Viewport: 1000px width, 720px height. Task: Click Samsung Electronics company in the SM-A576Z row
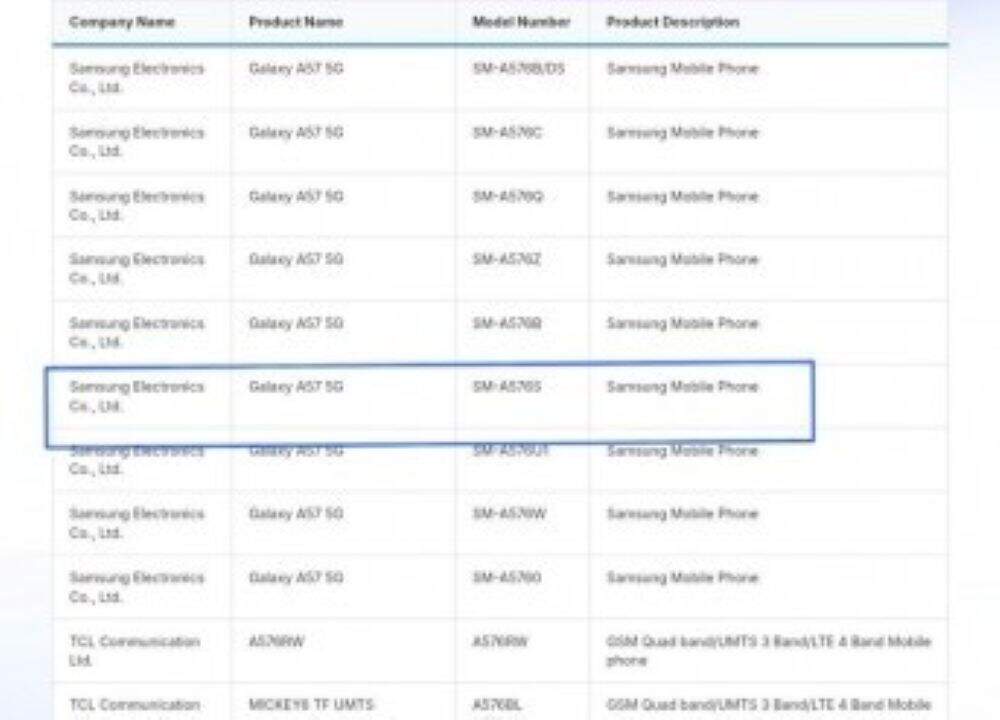(136, 268)
